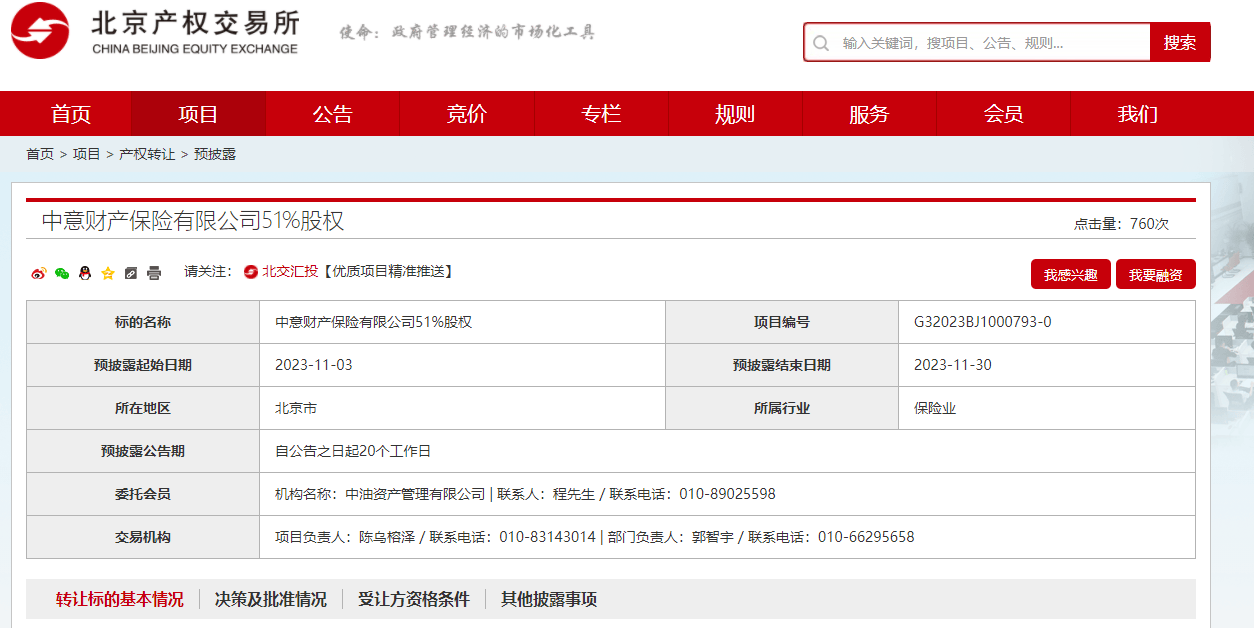Click the 委托会员 header cell
This screenshot has width=1254, height=628.
point(143,494)
